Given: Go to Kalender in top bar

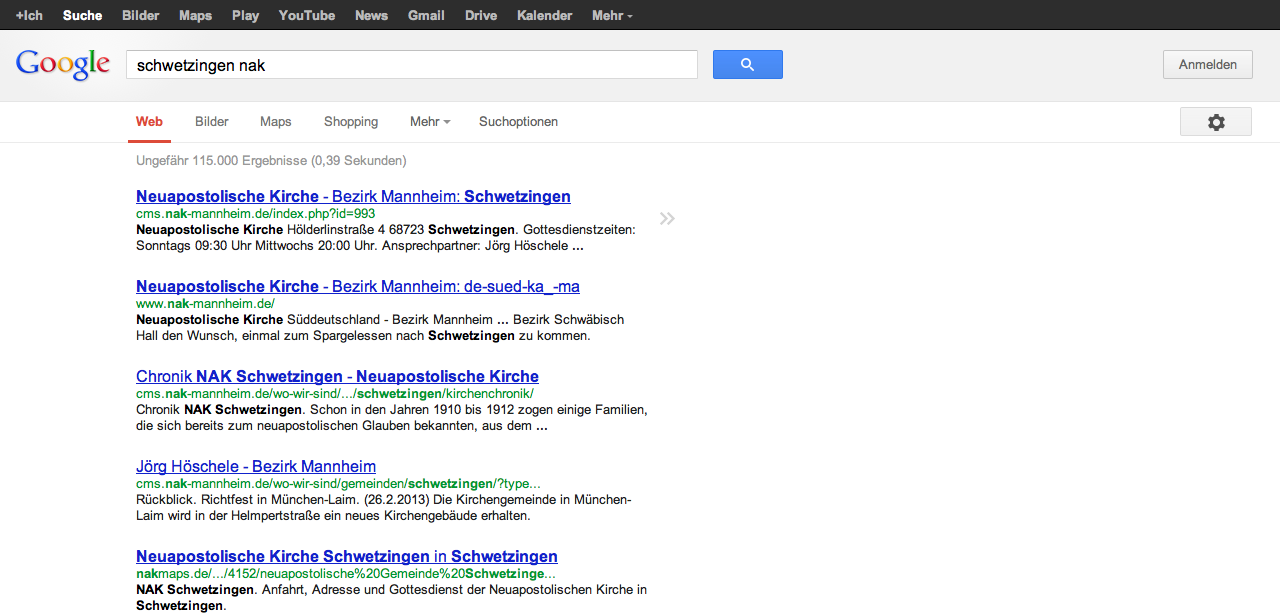Looking at the screenshot, I should (544, 15).
